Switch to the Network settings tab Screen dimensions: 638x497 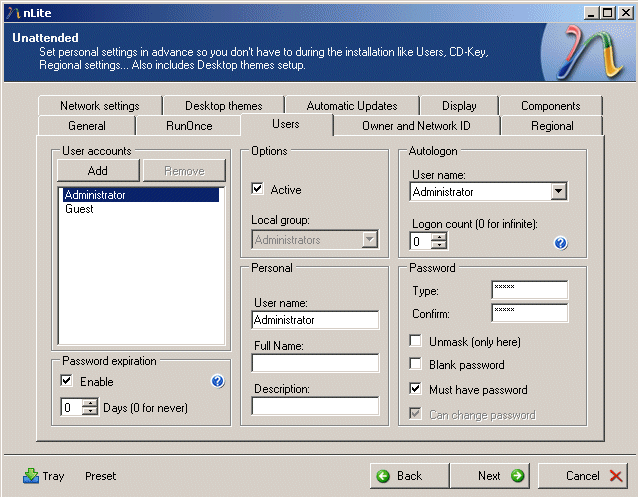(100, 106)
